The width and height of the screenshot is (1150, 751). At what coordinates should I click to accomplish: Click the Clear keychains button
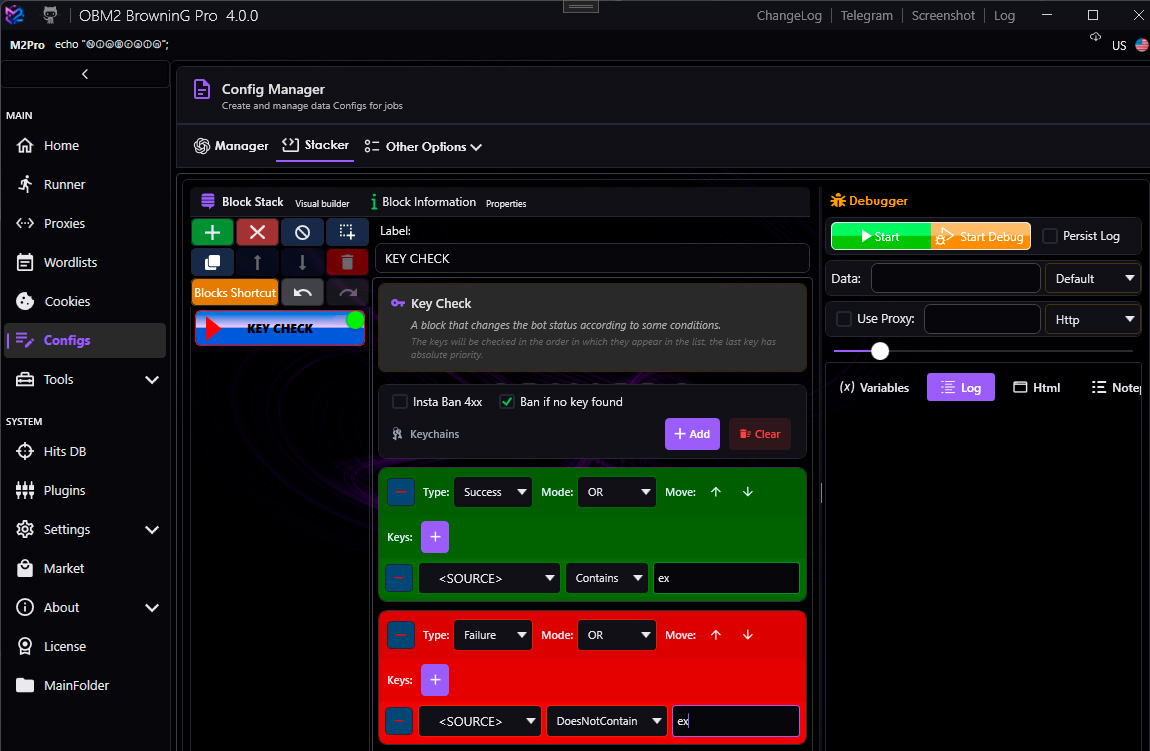[760, 434]
